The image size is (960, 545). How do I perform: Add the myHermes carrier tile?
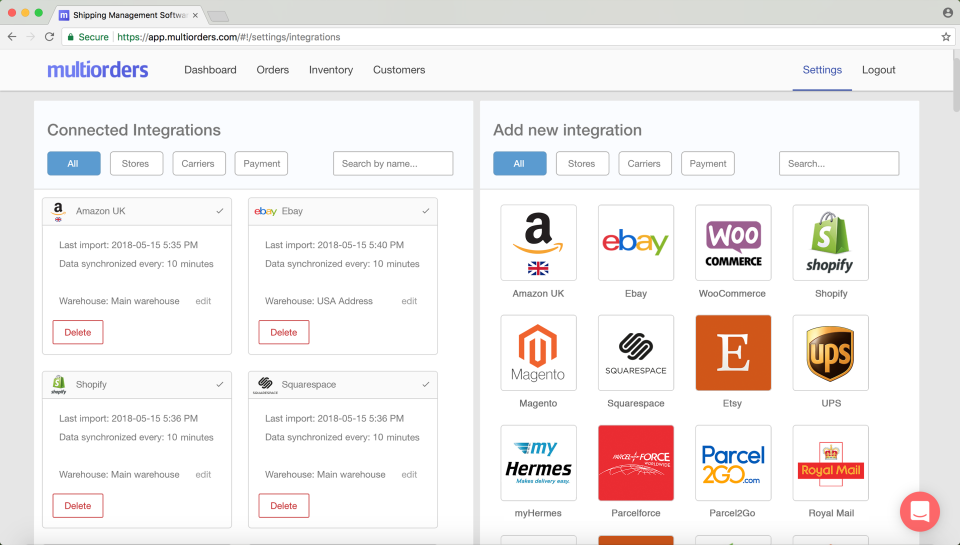tap(538, 463)
